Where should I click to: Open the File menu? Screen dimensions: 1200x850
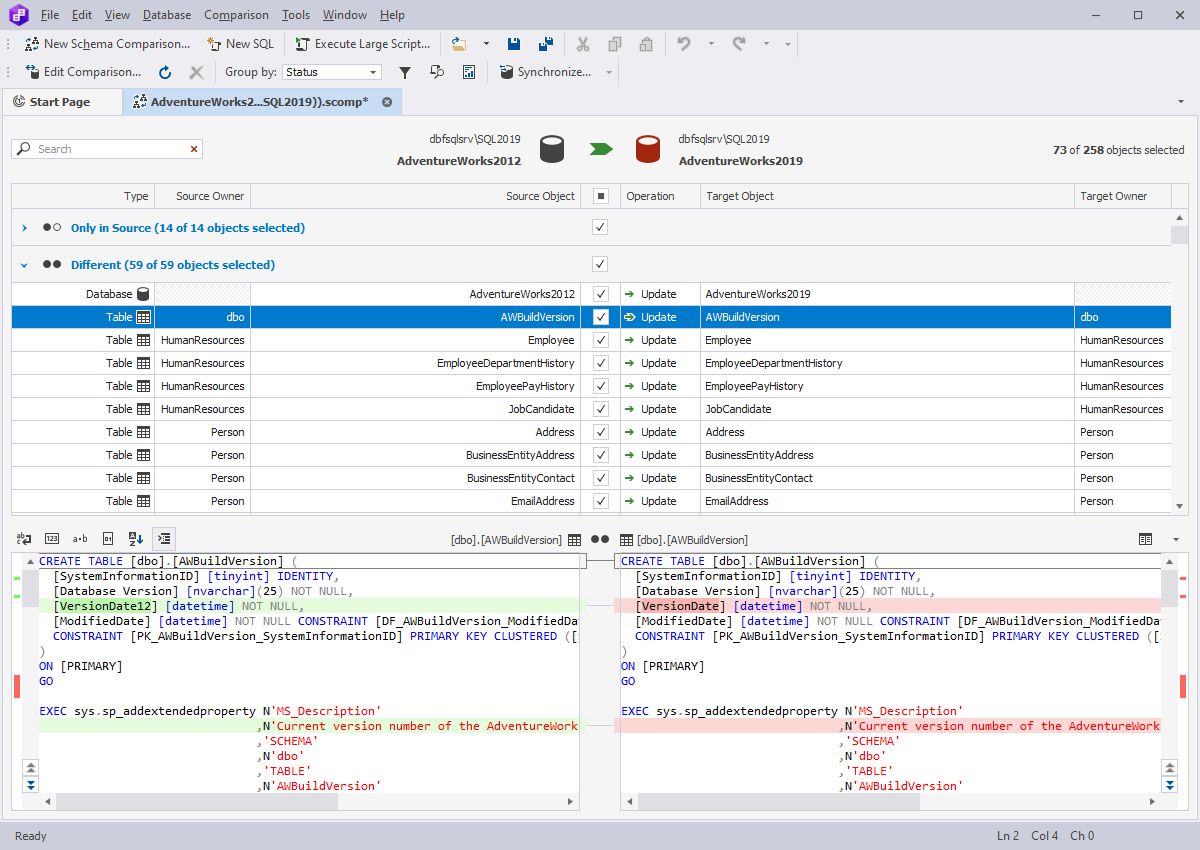(50, 15)
